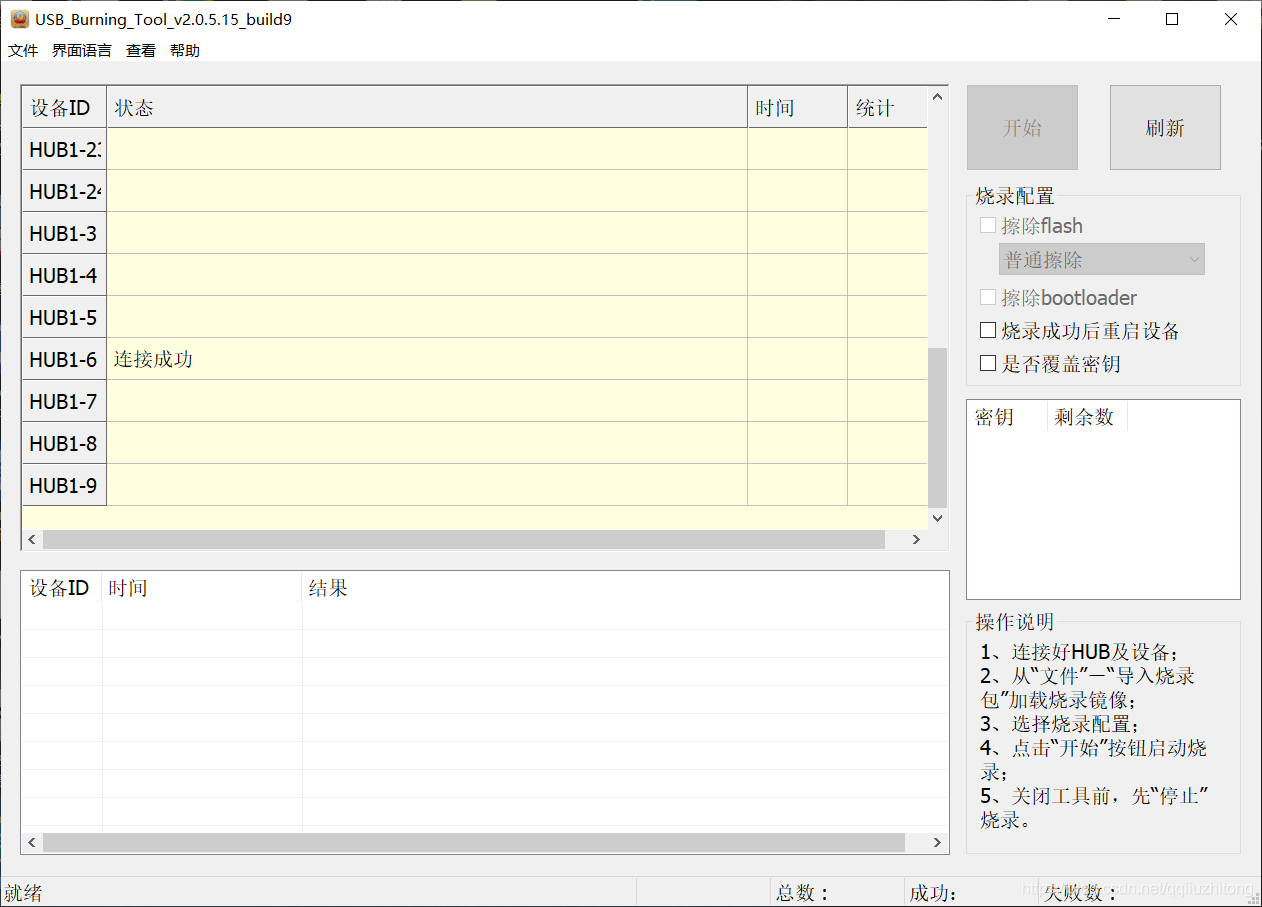Click the 开始 button
Viewport: 1262px width, 907px height.
1021,127
